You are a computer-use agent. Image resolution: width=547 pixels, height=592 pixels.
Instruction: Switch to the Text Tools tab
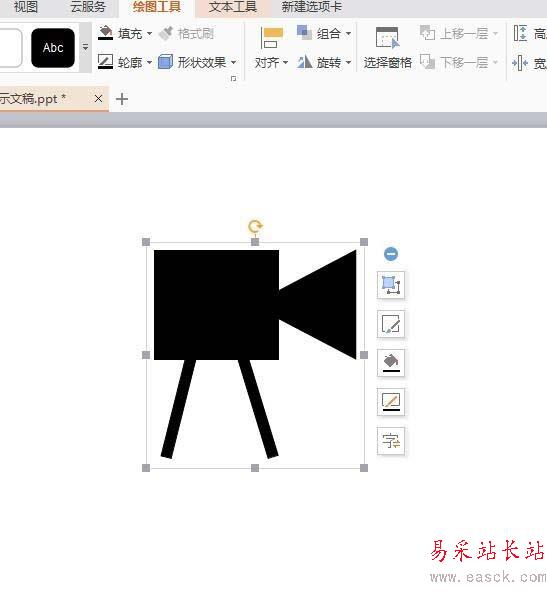pyautogui.click(x=233, y=7)
